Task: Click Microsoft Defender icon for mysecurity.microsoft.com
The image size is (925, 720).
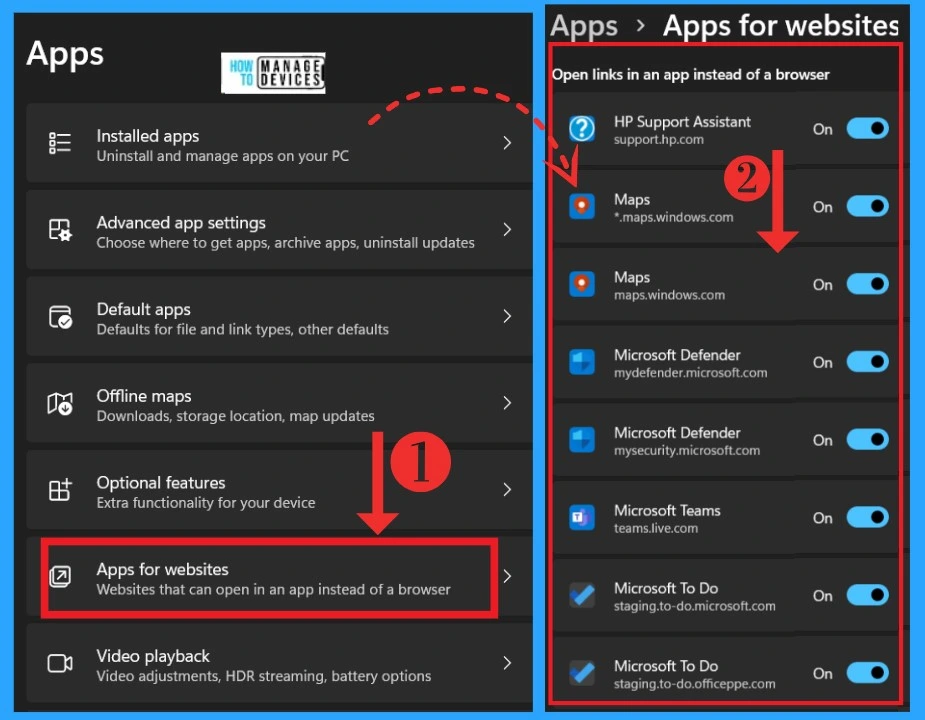Action: [582, 440]
